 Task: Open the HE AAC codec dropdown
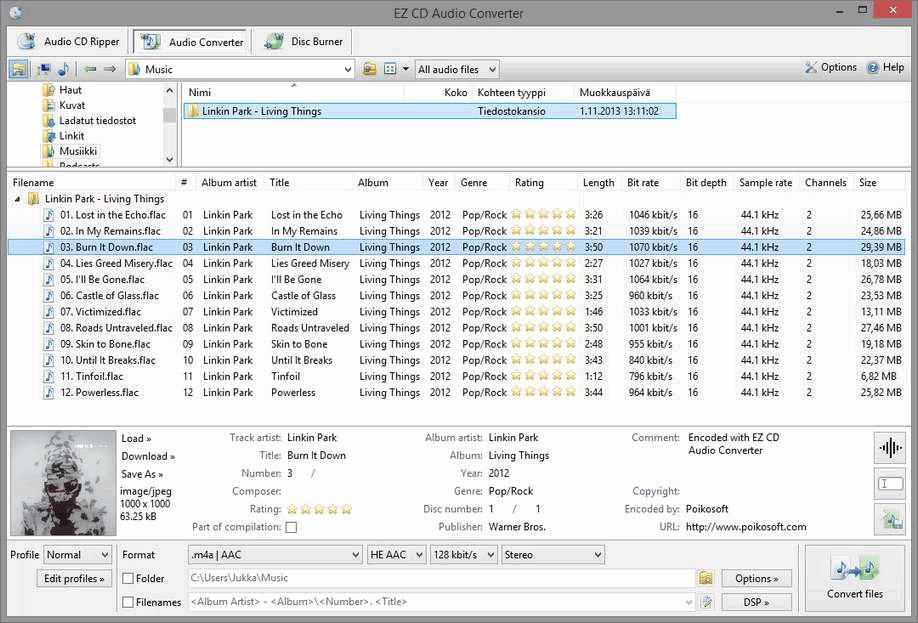[396, 554]
